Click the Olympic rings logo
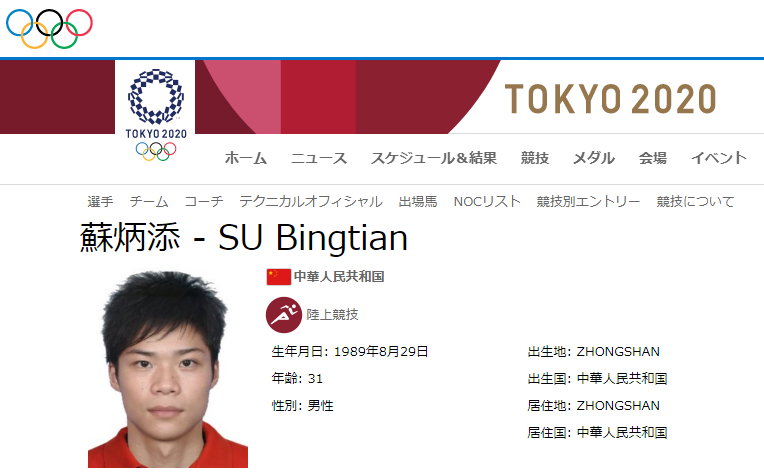 [49, 29]
